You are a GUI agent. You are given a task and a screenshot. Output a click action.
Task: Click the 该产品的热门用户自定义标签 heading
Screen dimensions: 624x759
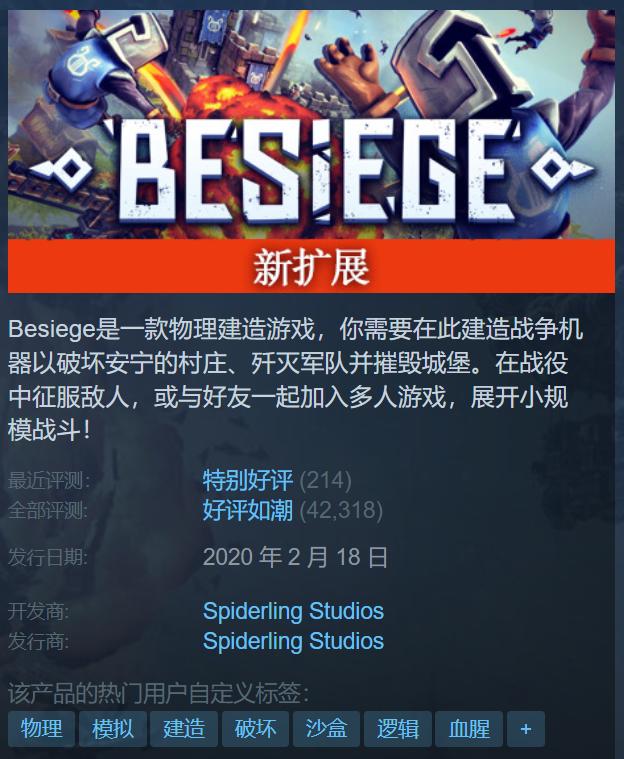(158, 693)
